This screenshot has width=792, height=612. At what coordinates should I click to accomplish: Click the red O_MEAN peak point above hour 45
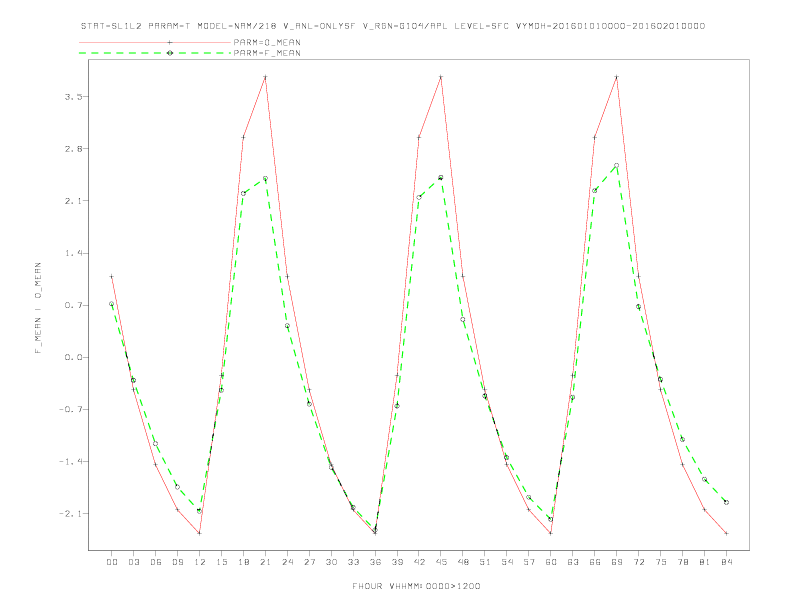click(441, 77)
